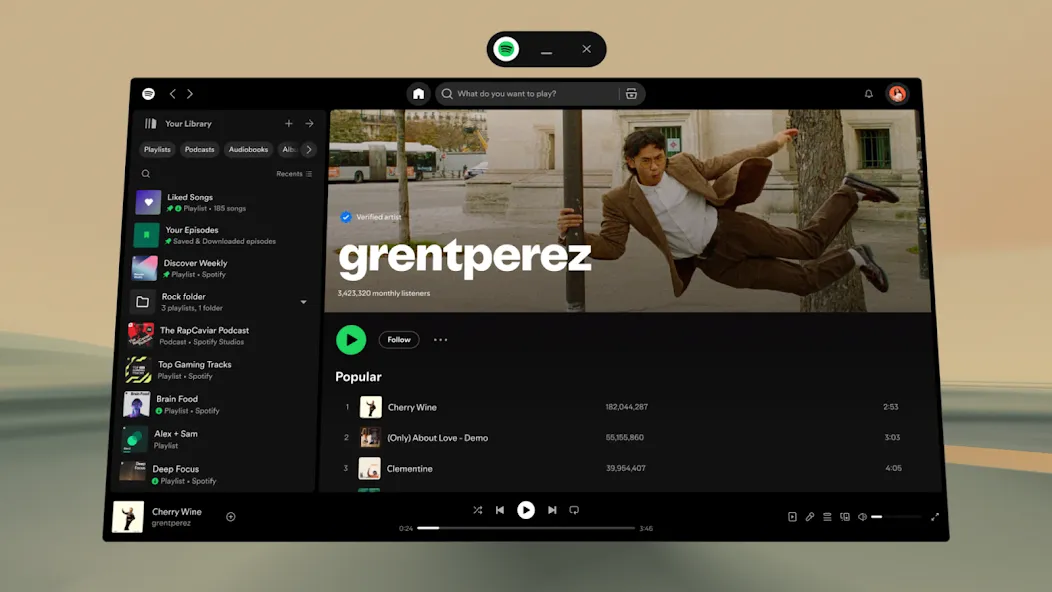Filter library by Podcasts
Screen dimensions: 1052x592
pos(199,150)
